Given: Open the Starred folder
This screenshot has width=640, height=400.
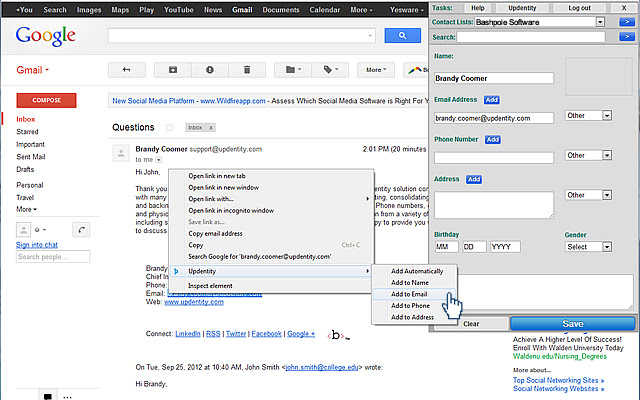Looking at the screenshot, I should coord(27,132).
